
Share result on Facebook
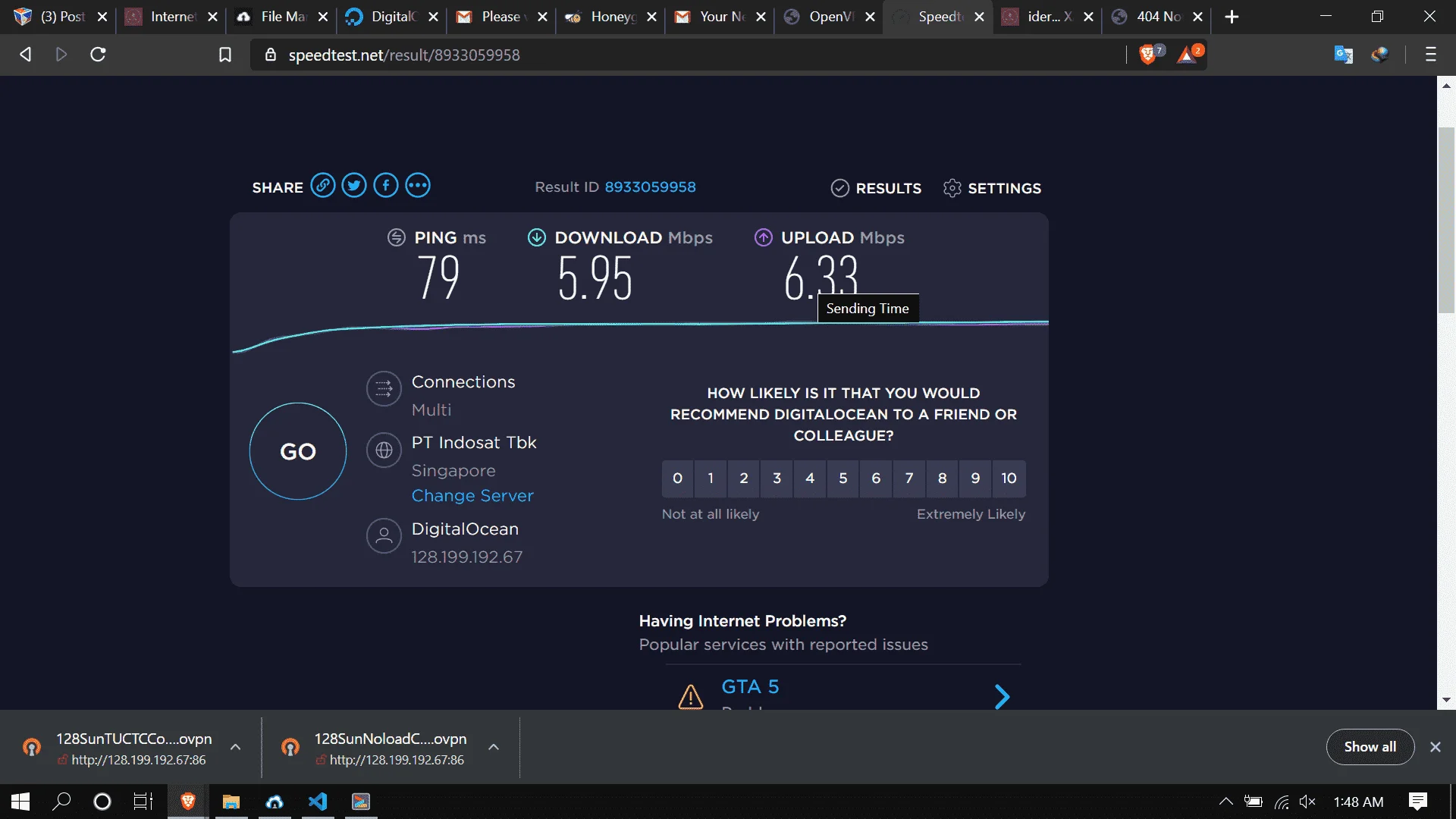click(386, 186)
